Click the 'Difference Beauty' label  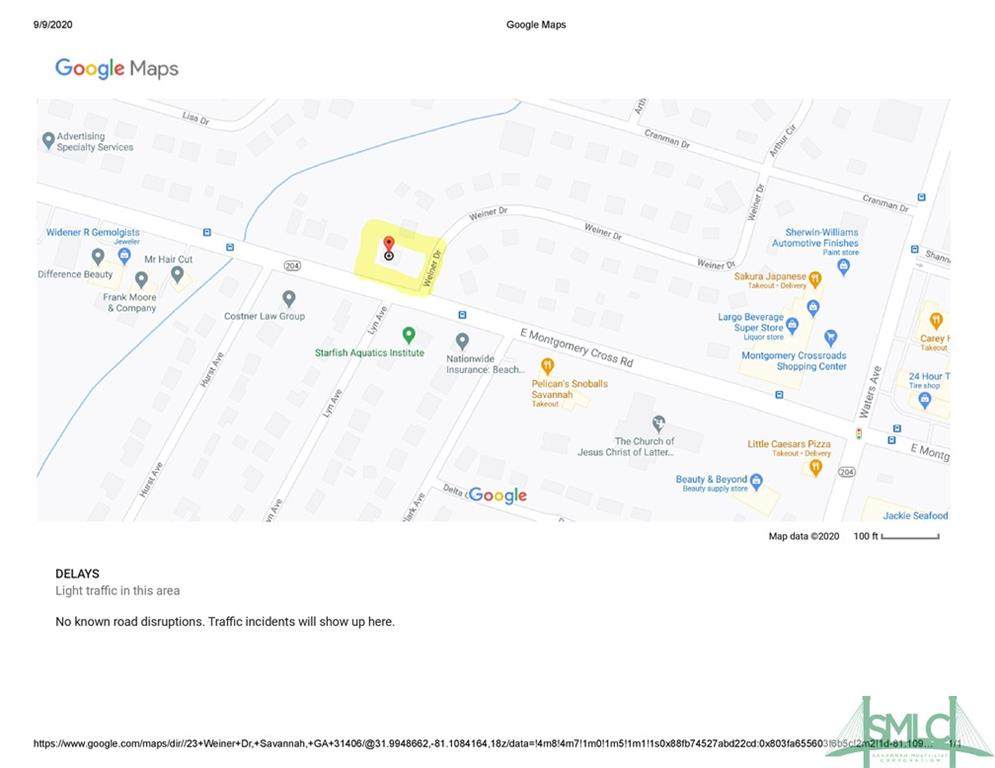tap(75, 274)
